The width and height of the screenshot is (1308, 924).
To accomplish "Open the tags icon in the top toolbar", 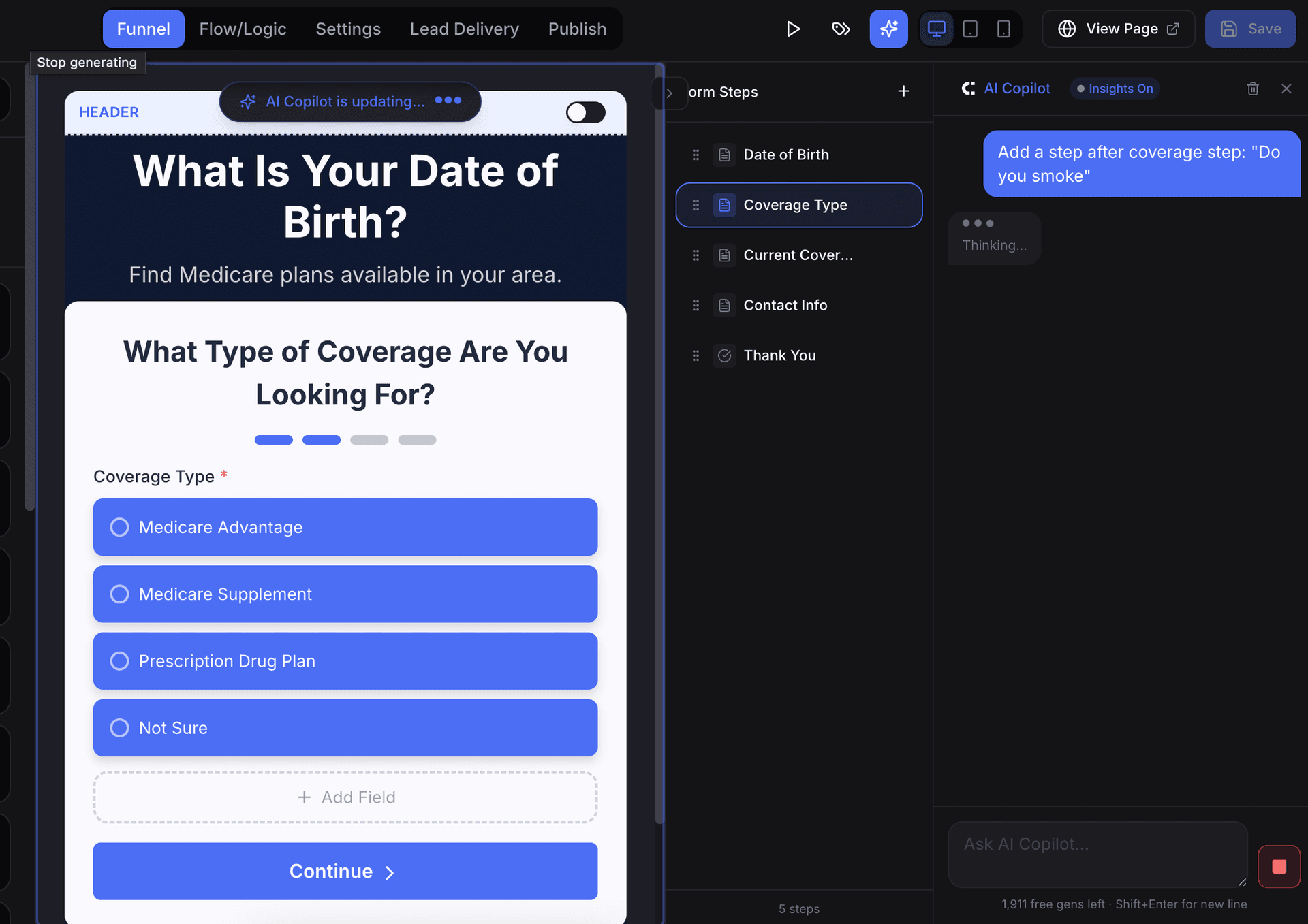I will point(841,29).
